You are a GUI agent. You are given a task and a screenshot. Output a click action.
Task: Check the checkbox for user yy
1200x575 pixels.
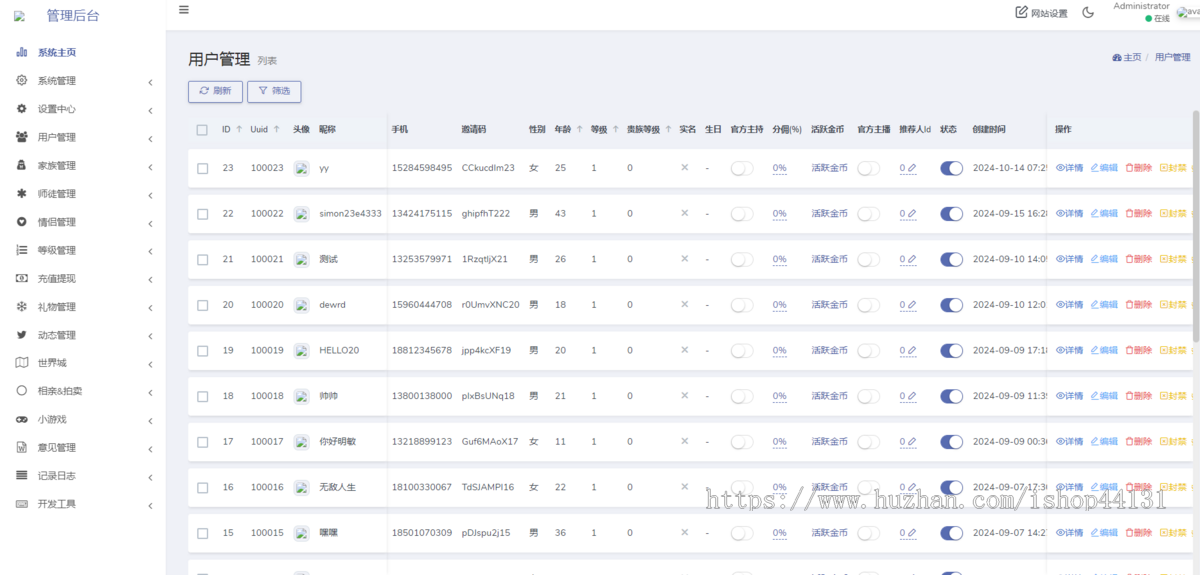(x=202, y=168)
